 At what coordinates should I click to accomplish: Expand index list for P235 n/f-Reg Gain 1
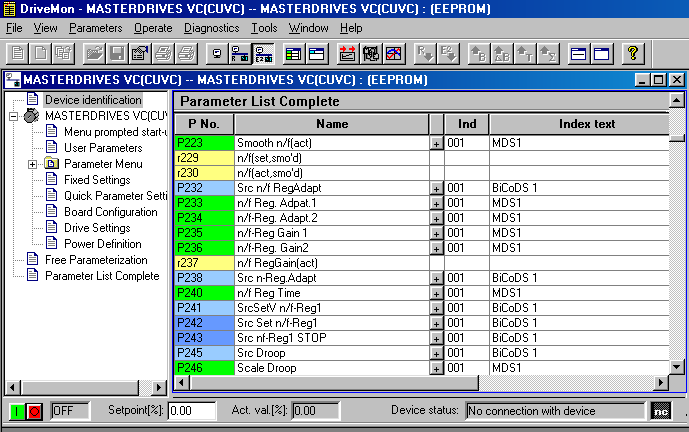click(x=436, y=233)
